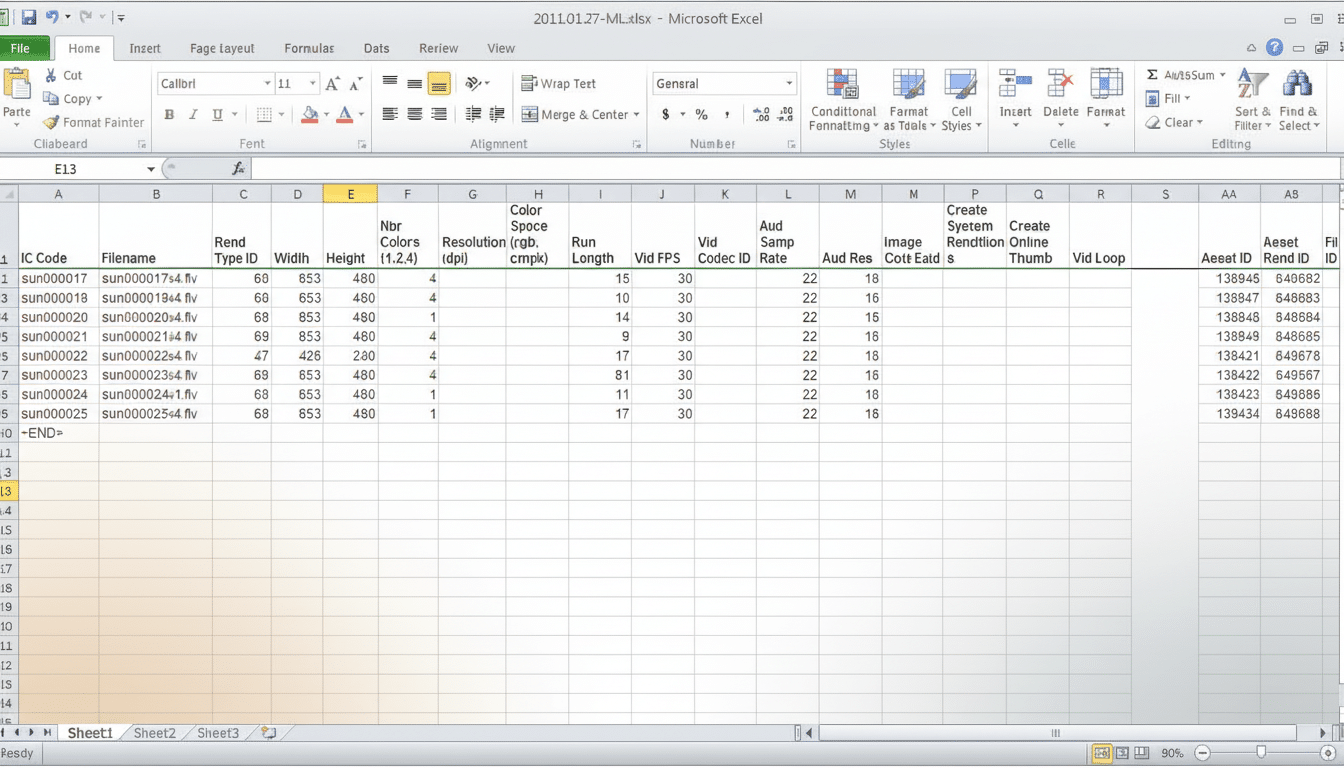Click the AutoSum icon
This screenshot has width=1344, height=768.
1186,74
